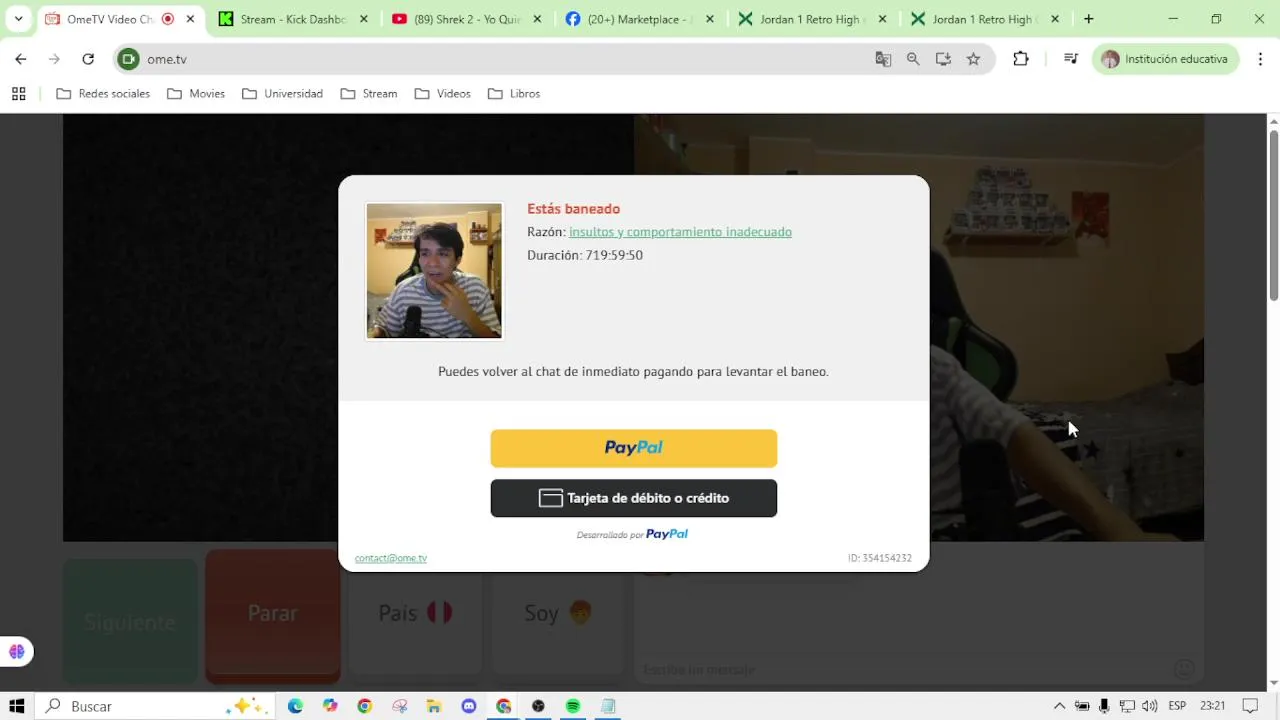This screenshot has height=720, width=1280.
Task: Open a new browser tab
Action: (x=1089, y=19)
